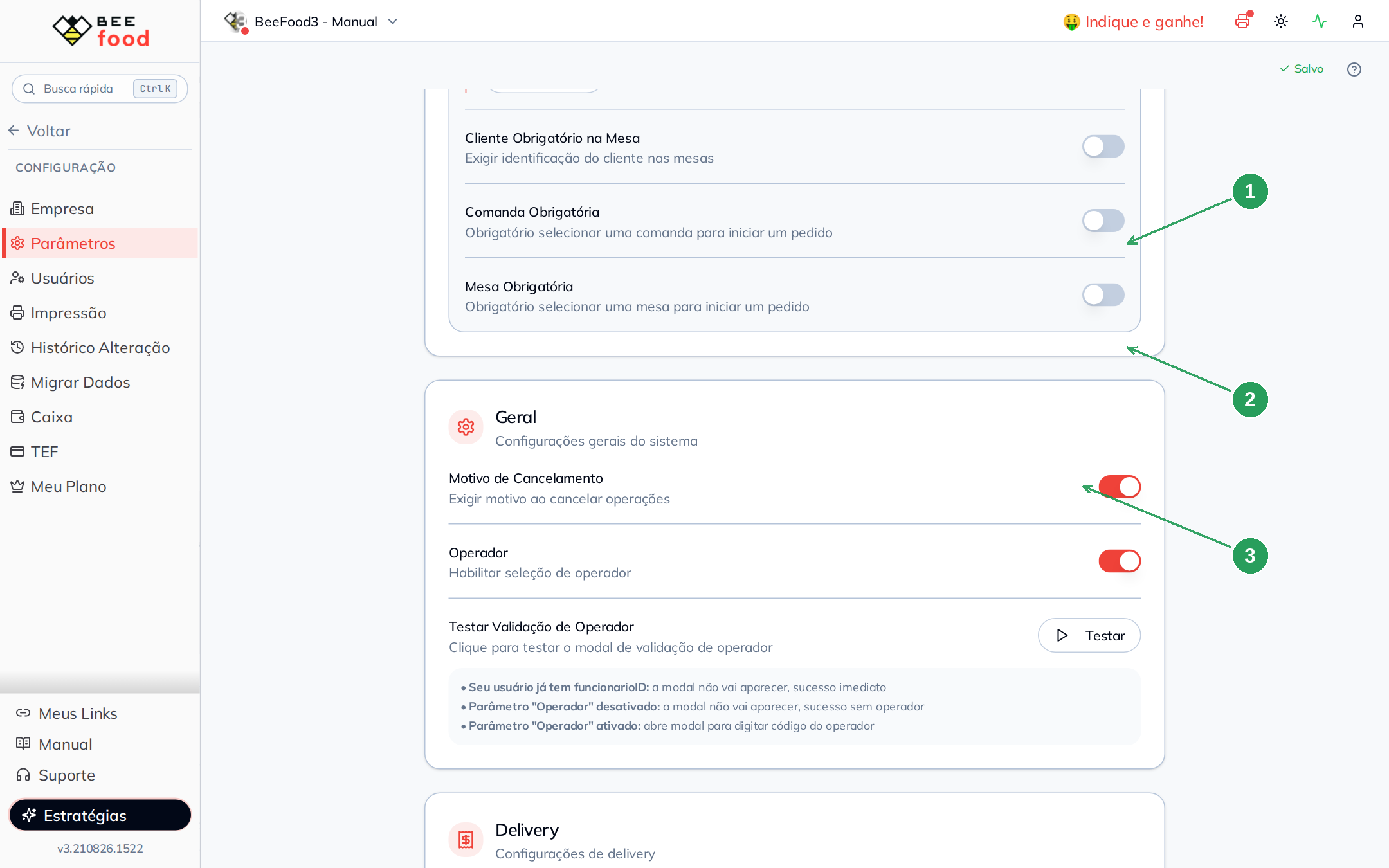Click the Testar button
The height and width of the screenshot is (868, 1389).
tap(1089, 635)
